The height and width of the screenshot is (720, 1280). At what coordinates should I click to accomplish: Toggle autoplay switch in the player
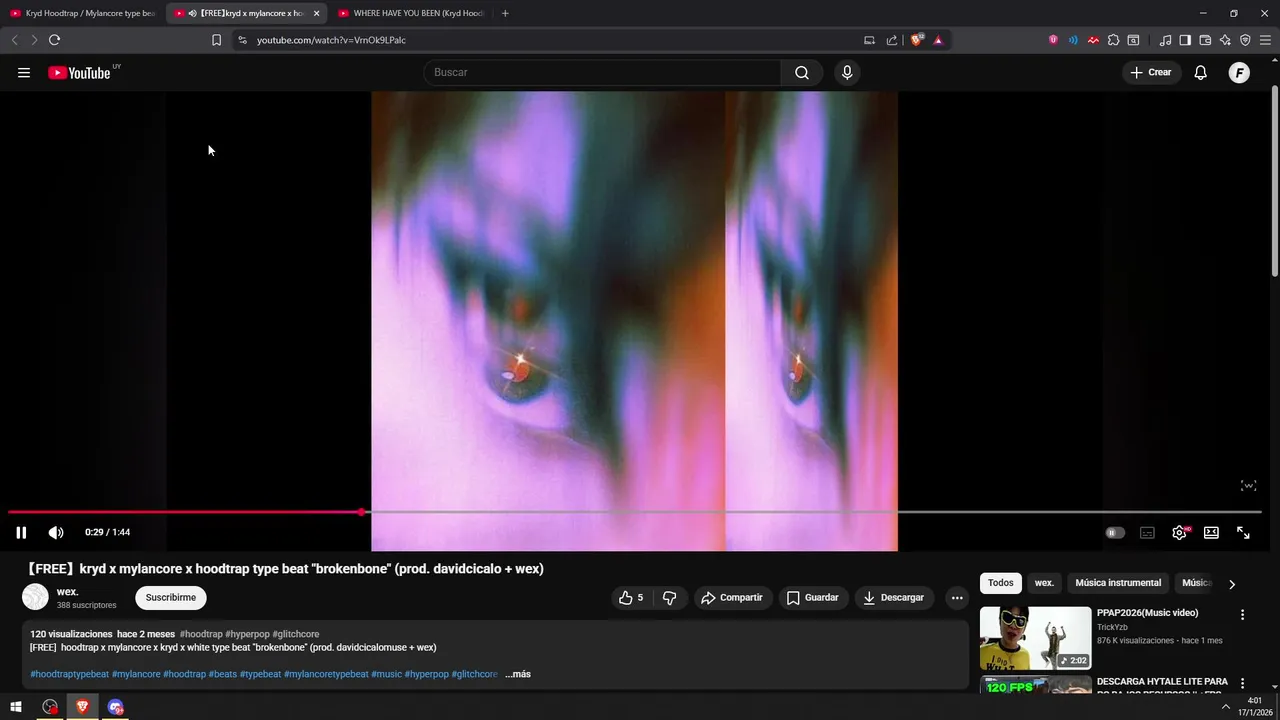(1115, 533)
